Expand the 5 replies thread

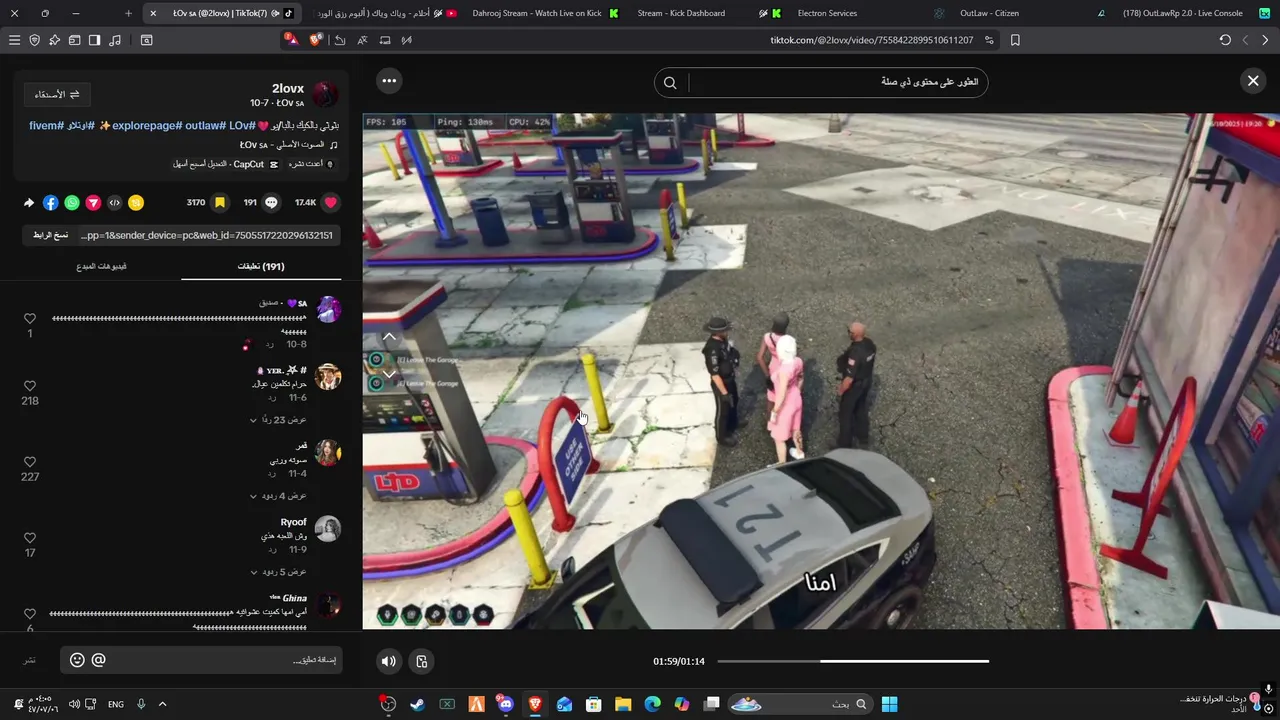278,572
